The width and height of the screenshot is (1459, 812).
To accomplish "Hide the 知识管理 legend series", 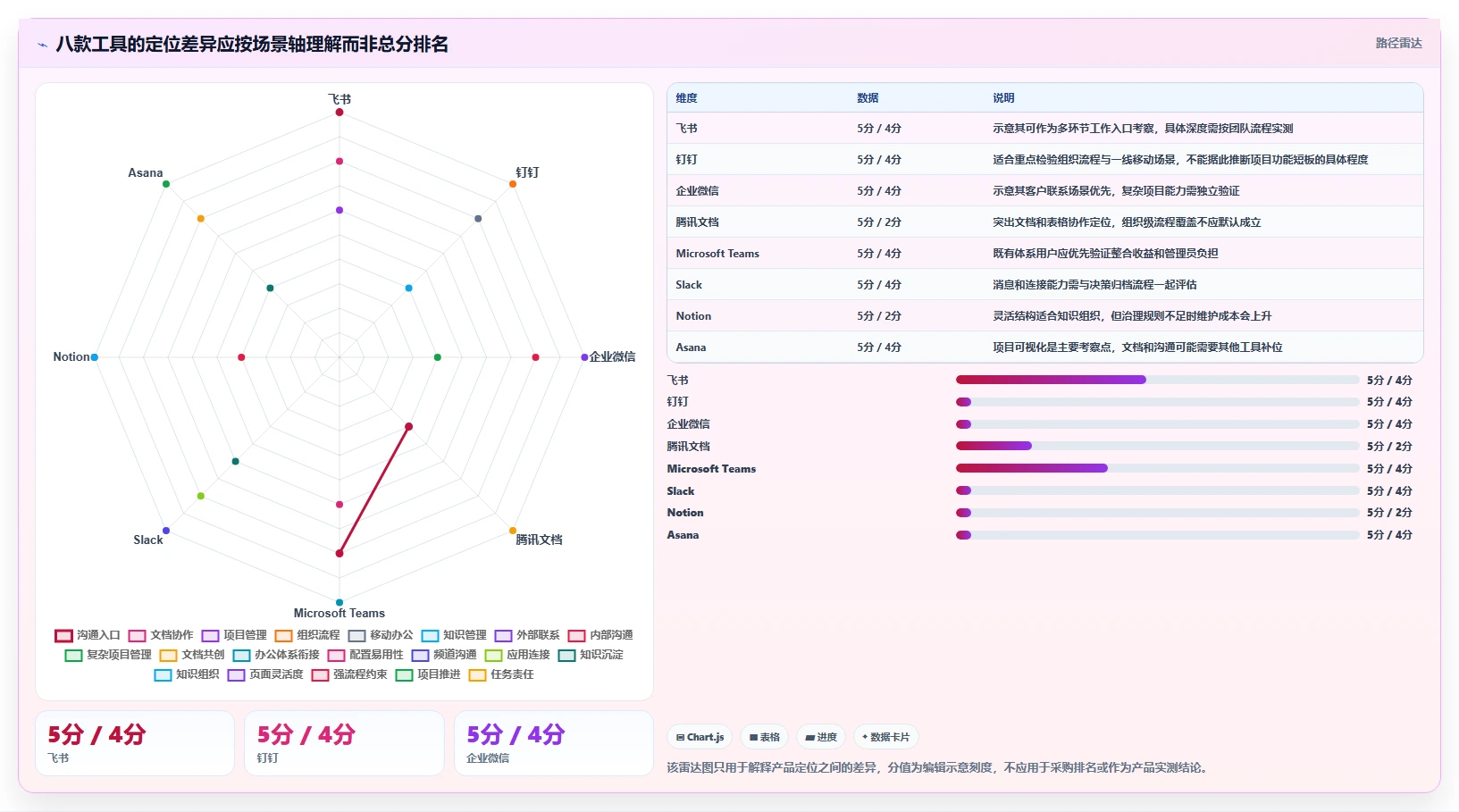I will tap(454, 635).
